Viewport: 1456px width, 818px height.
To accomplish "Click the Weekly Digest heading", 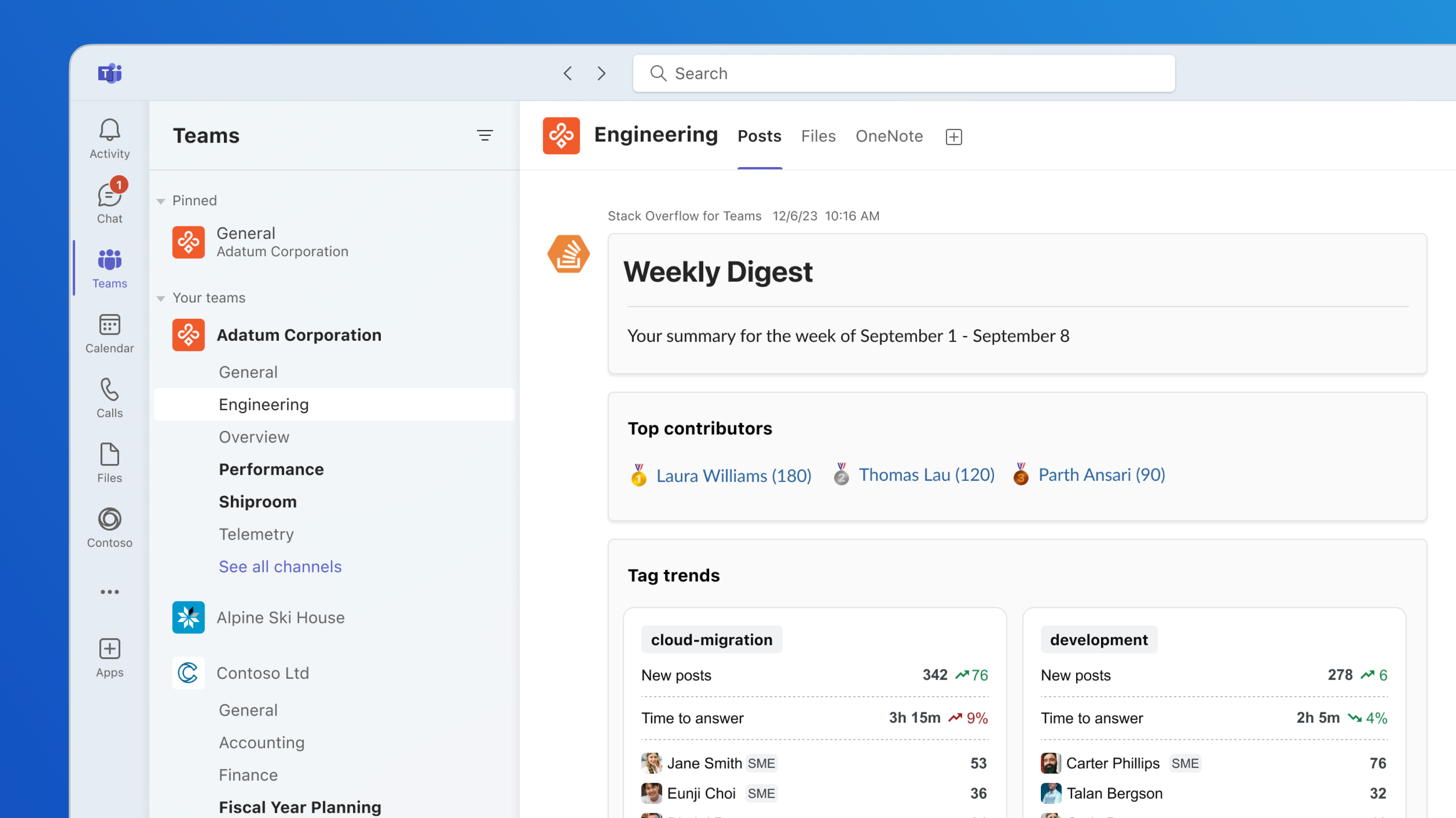I will click(x=718, y=272).
